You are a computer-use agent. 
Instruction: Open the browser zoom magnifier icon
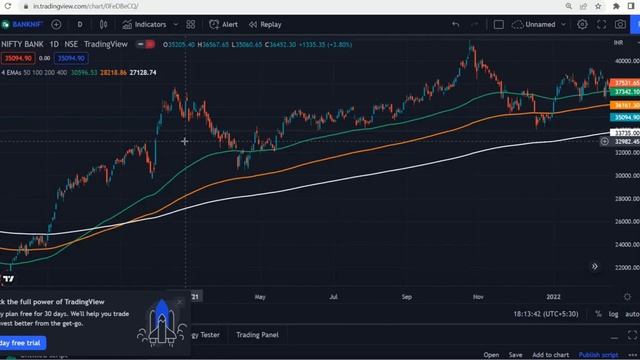(569, 6)
